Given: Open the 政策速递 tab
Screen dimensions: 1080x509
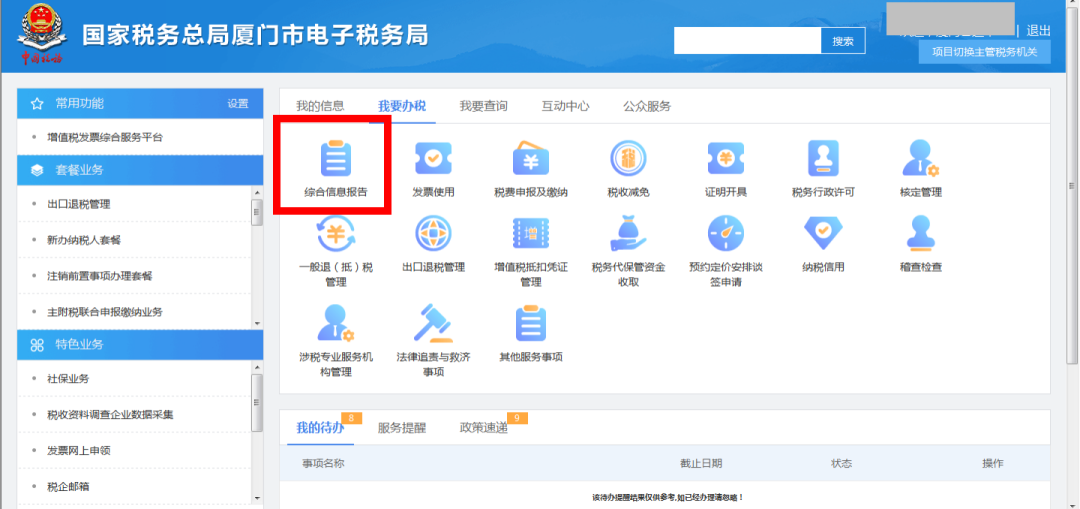Looking at the screenshot, I should tap(484, 428).
